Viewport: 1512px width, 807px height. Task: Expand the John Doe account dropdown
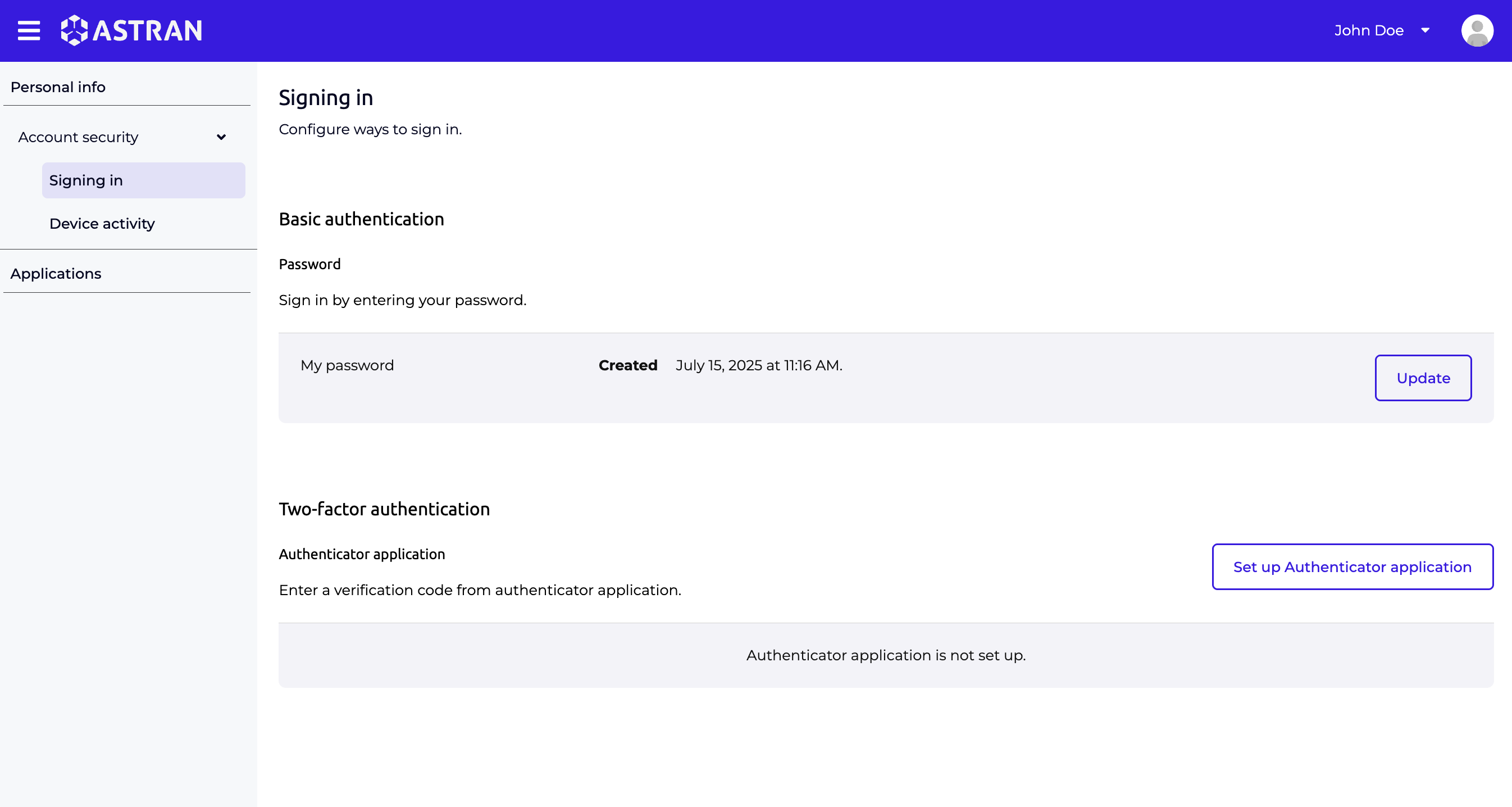pos(1369,30)
